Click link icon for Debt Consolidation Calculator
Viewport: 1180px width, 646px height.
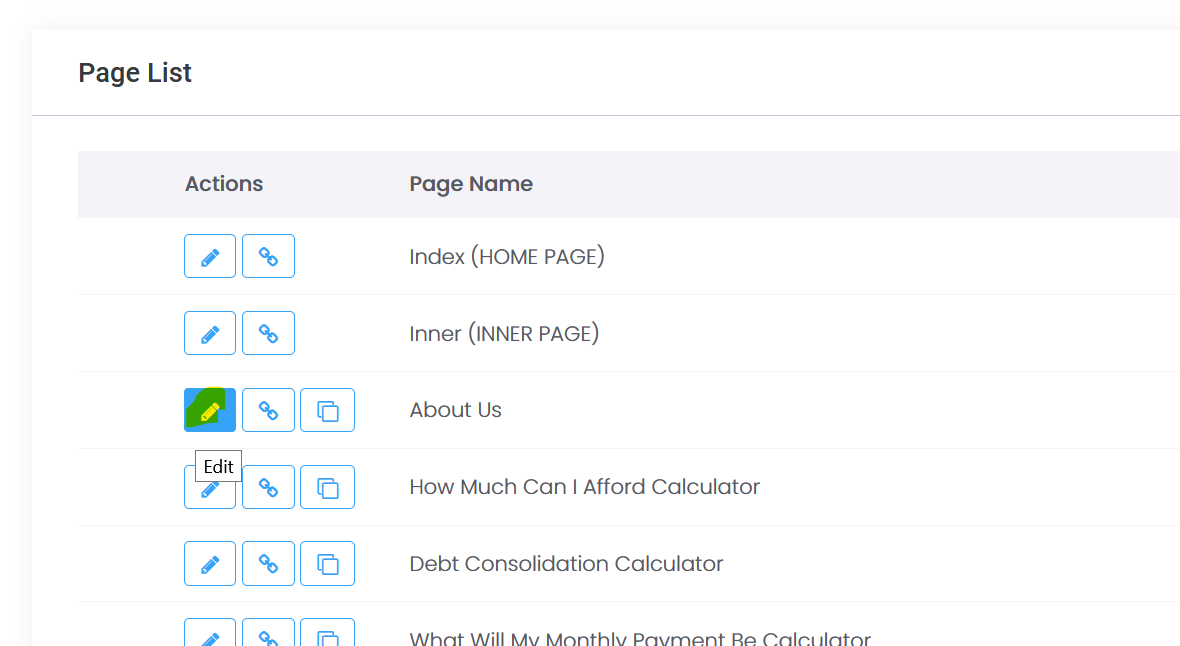268,564
